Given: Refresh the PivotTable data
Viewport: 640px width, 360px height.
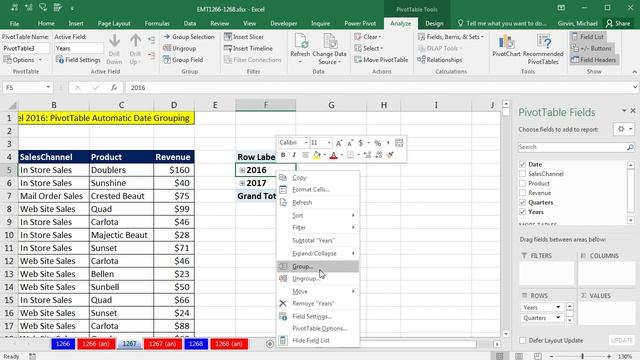Looking at the screenshot, I should [x=300, y=48].
